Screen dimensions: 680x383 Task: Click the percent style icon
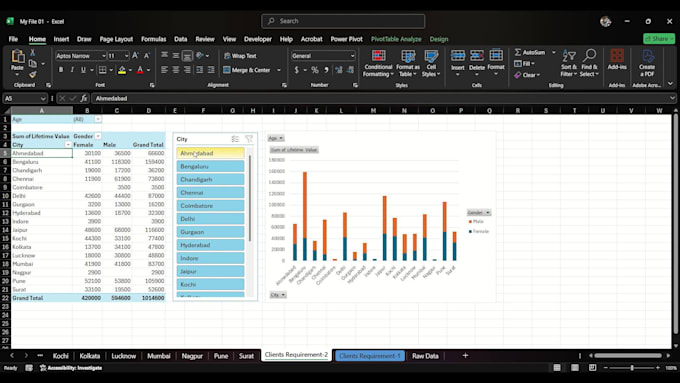315,70
